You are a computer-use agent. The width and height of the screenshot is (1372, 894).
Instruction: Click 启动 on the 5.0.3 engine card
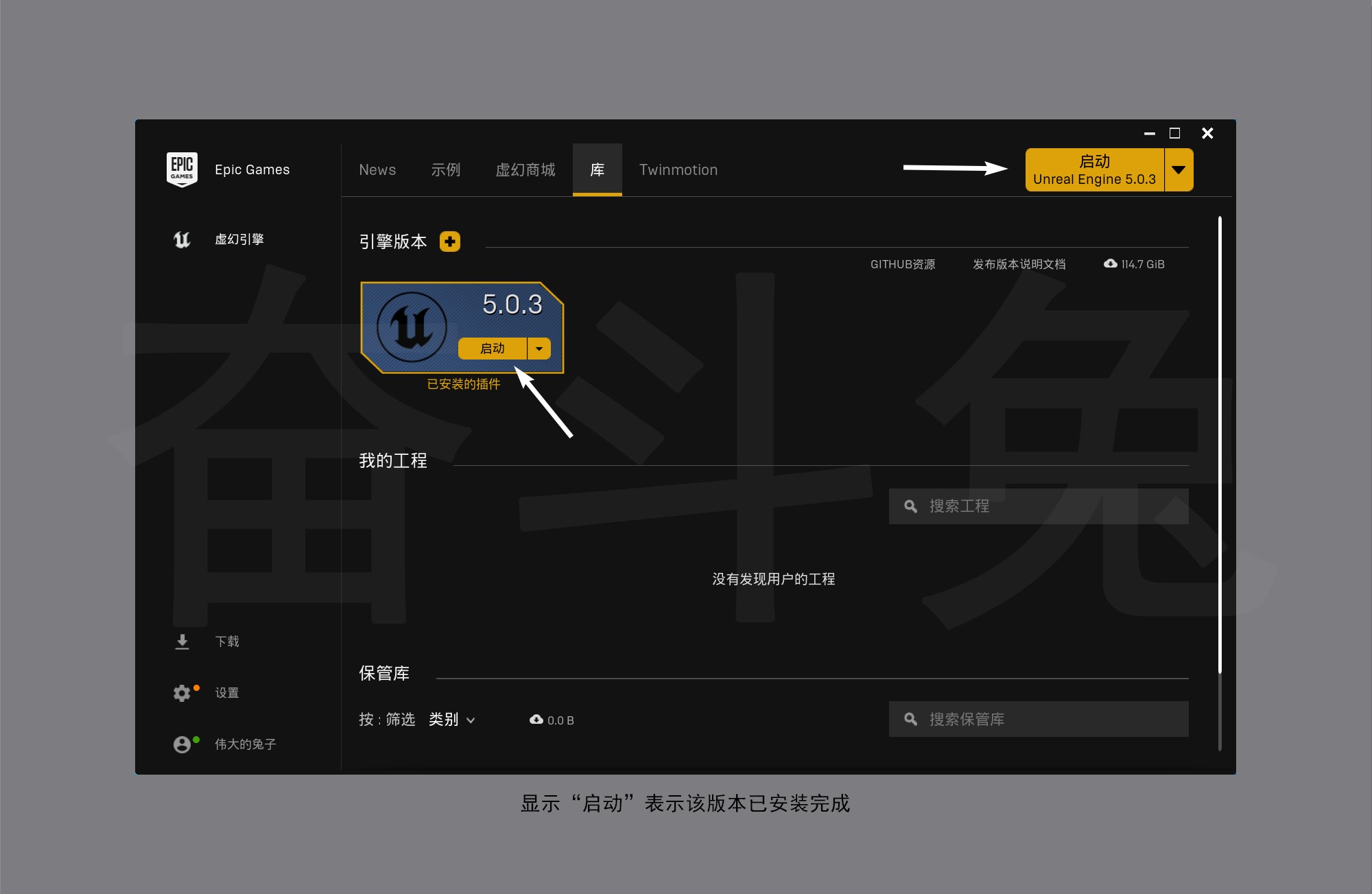(x=493, y=349)
